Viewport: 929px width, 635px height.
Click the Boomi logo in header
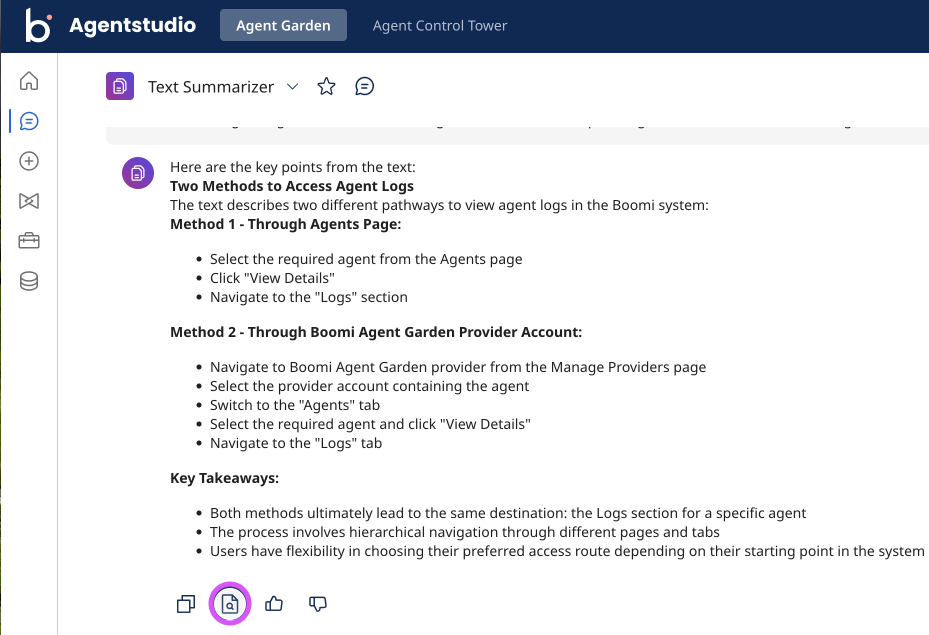click(x=38, y=25)
